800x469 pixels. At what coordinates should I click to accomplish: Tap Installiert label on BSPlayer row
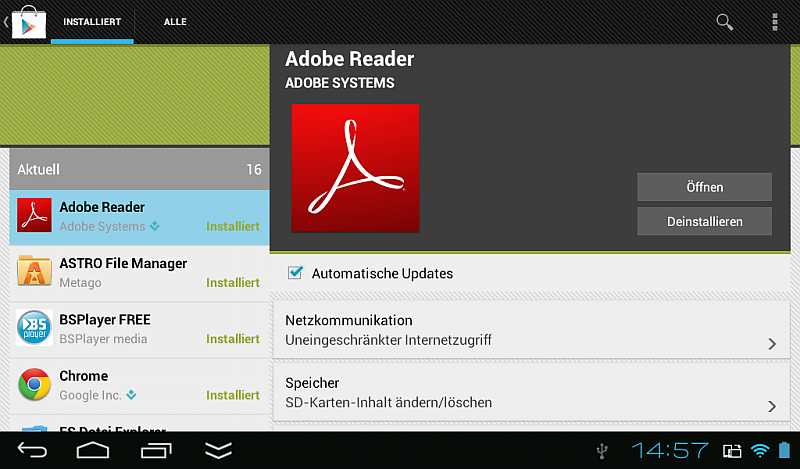tap(233, 338)
